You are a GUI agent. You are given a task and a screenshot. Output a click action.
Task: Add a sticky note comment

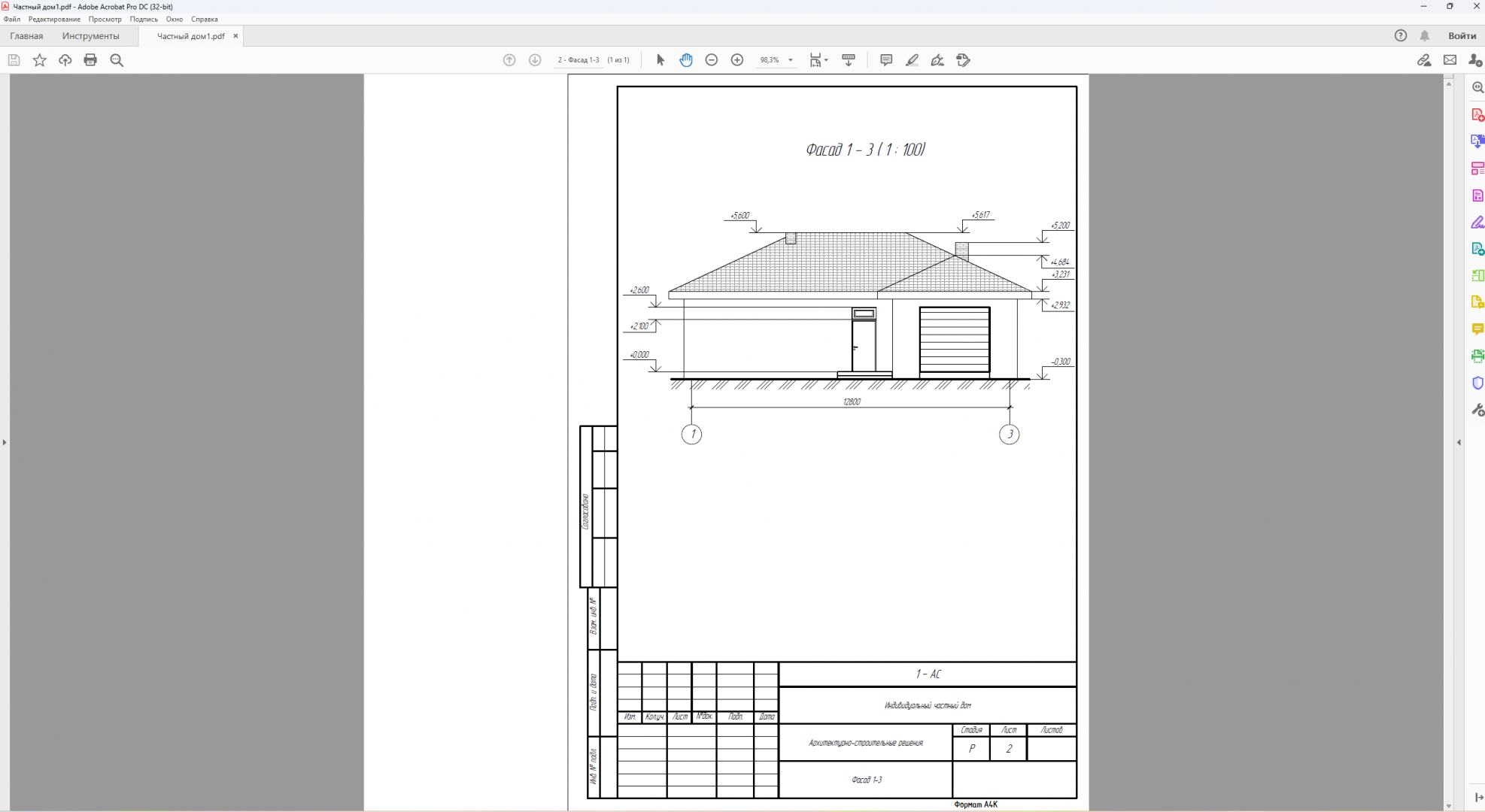pyautogui.click(x=886, y=60)
